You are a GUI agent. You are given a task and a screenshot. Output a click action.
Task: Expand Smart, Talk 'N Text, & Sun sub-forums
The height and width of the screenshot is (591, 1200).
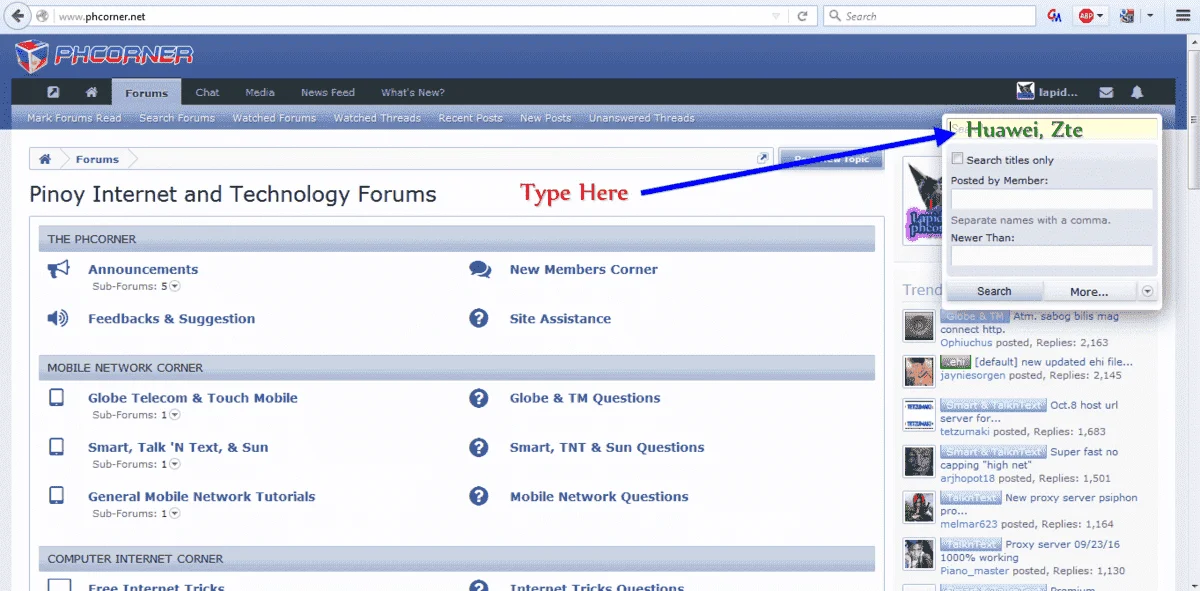tap(175, 464)
